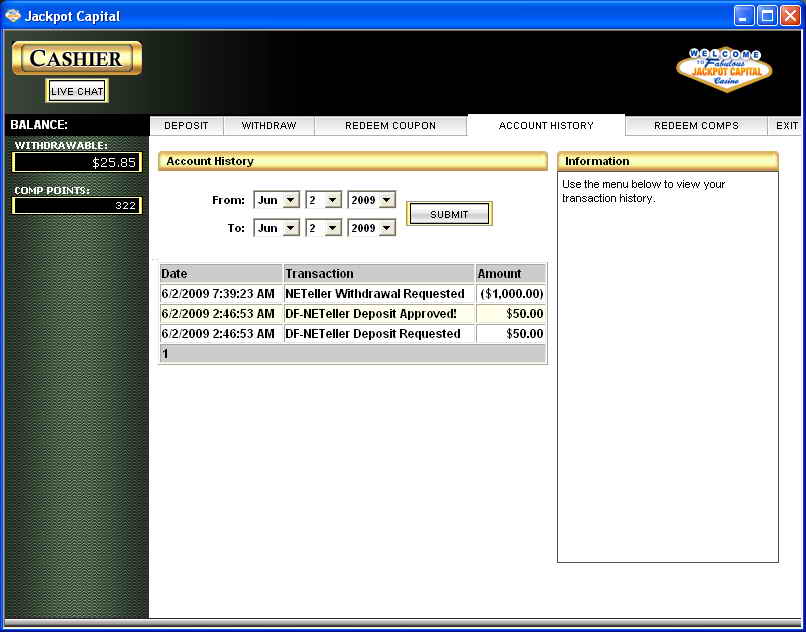Switch to the Deposit tab
The width and height of the screenshot is (806, 632).
tap(187, 125)
